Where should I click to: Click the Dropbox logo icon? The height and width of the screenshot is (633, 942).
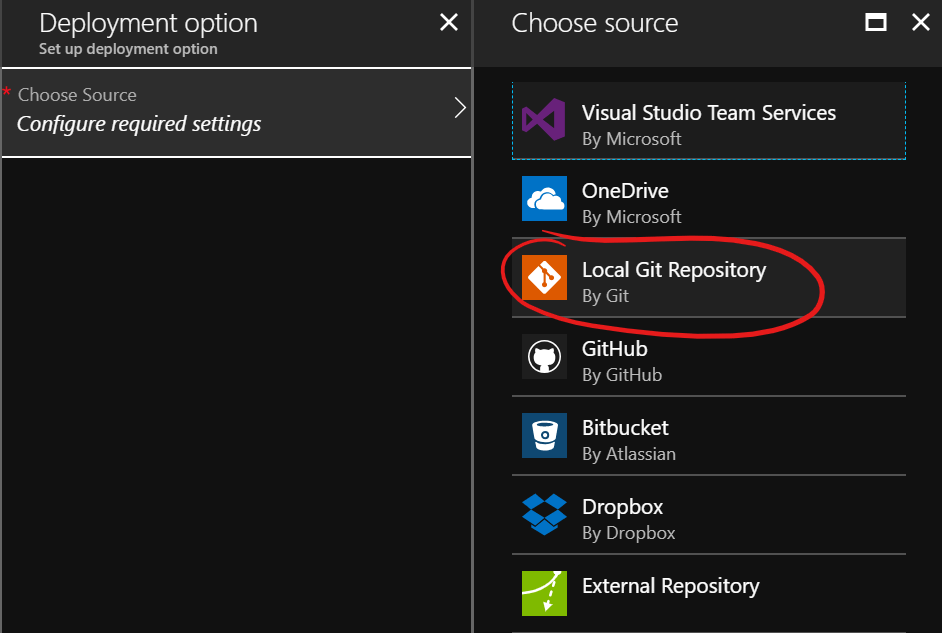pos(544,514)
